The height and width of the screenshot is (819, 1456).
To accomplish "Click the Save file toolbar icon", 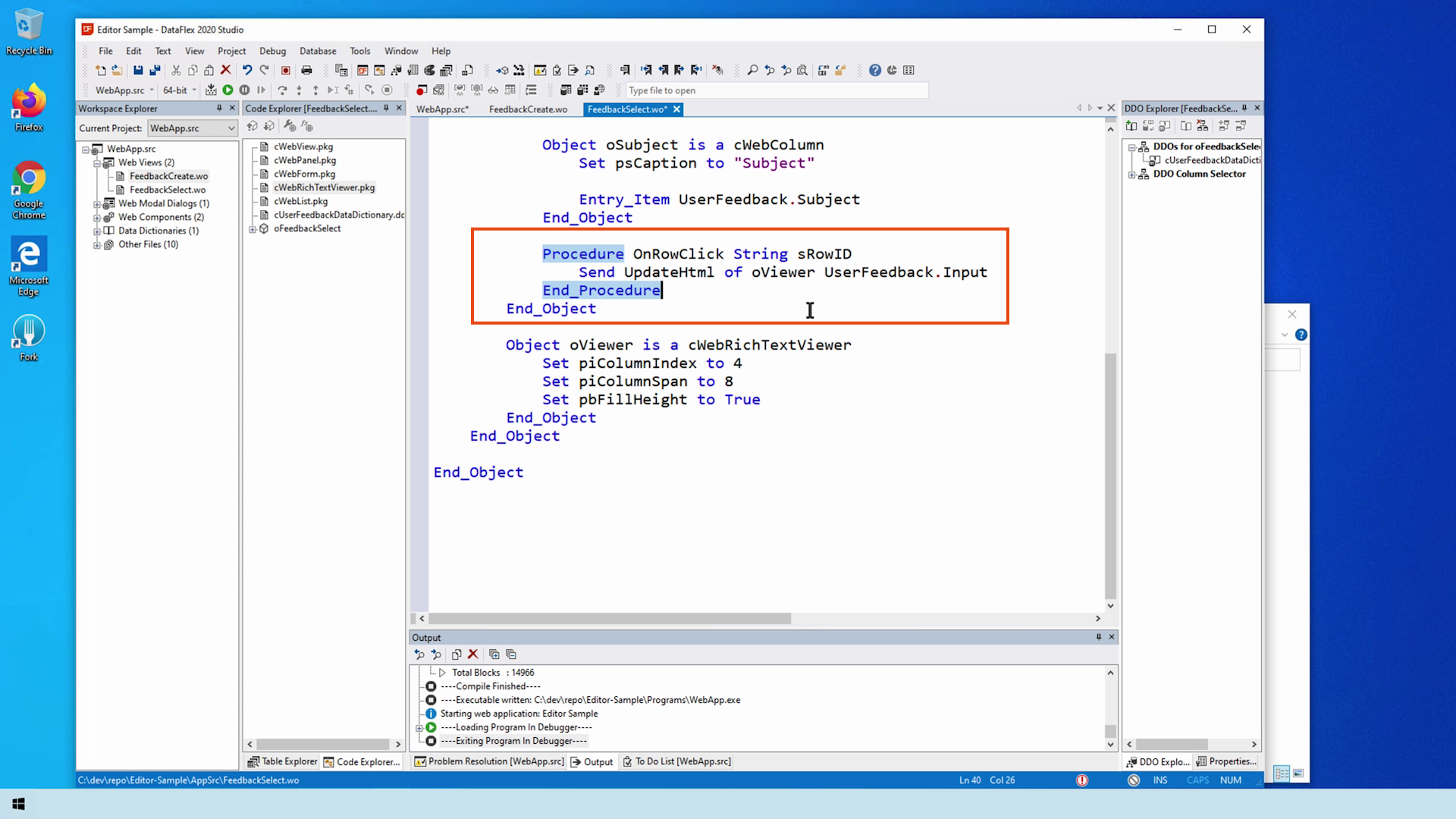I will point(138,71).
